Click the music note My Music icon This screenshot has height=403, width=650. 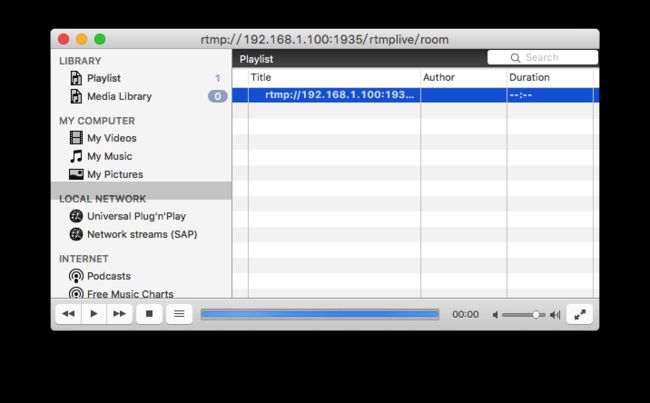coord(76,156)
